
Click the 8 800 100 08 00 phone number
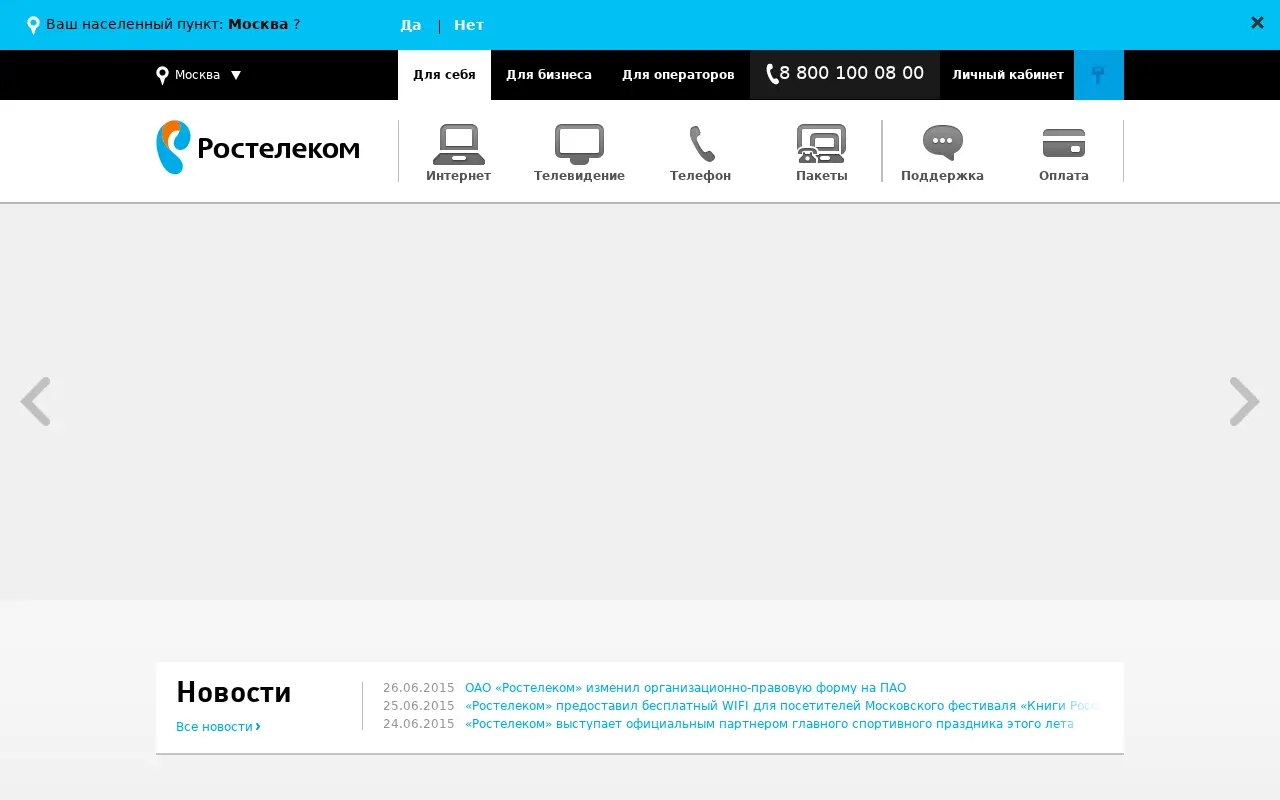coord(852,74)
